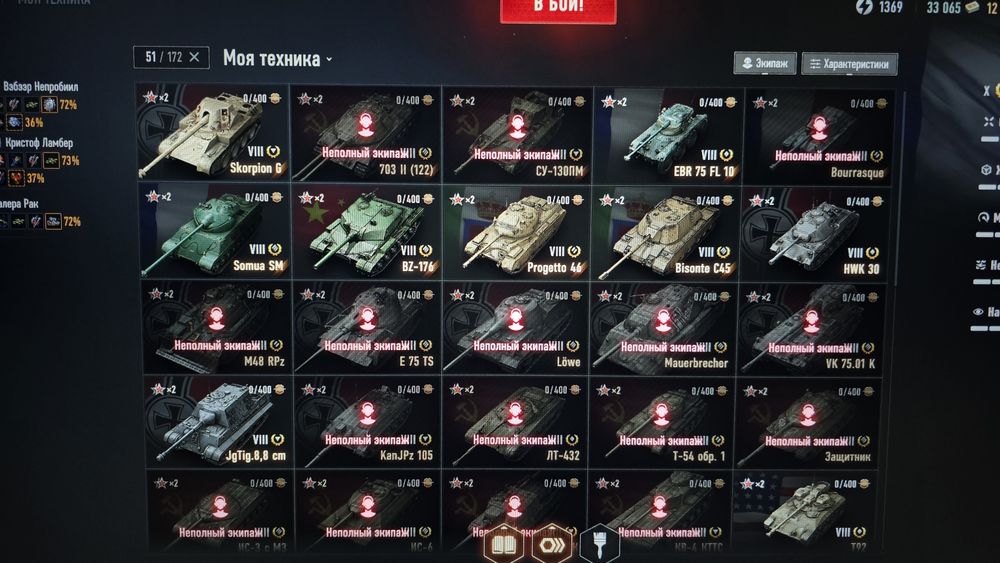
Task: Click the hexagon chevrons icon at bottom
Action: pos(552,544)
